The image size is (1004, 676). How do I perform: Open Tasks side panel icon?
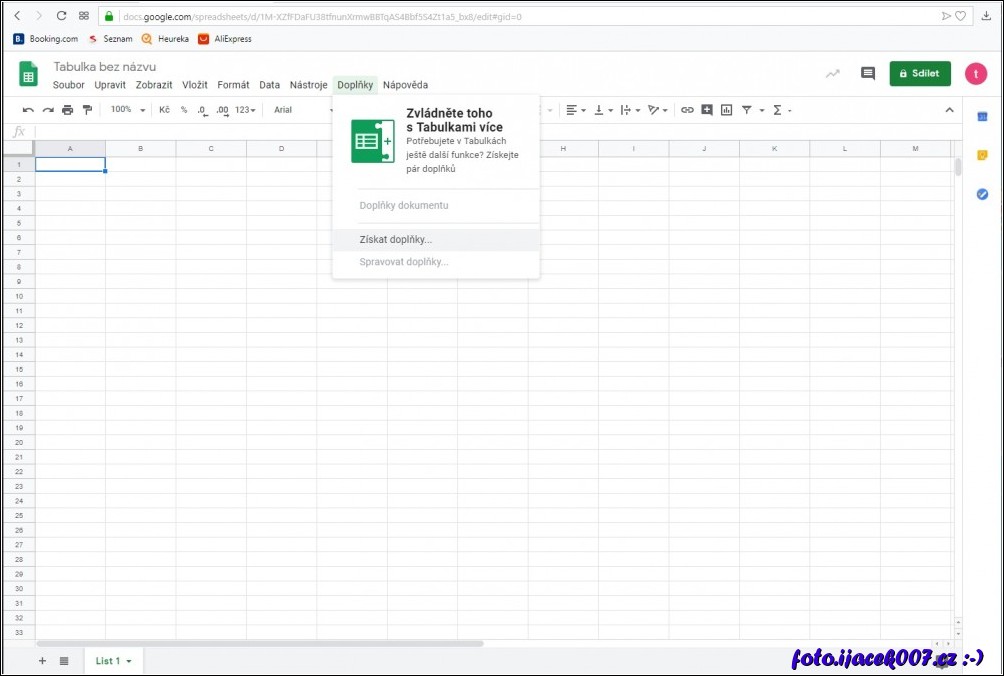pos(982,194)
